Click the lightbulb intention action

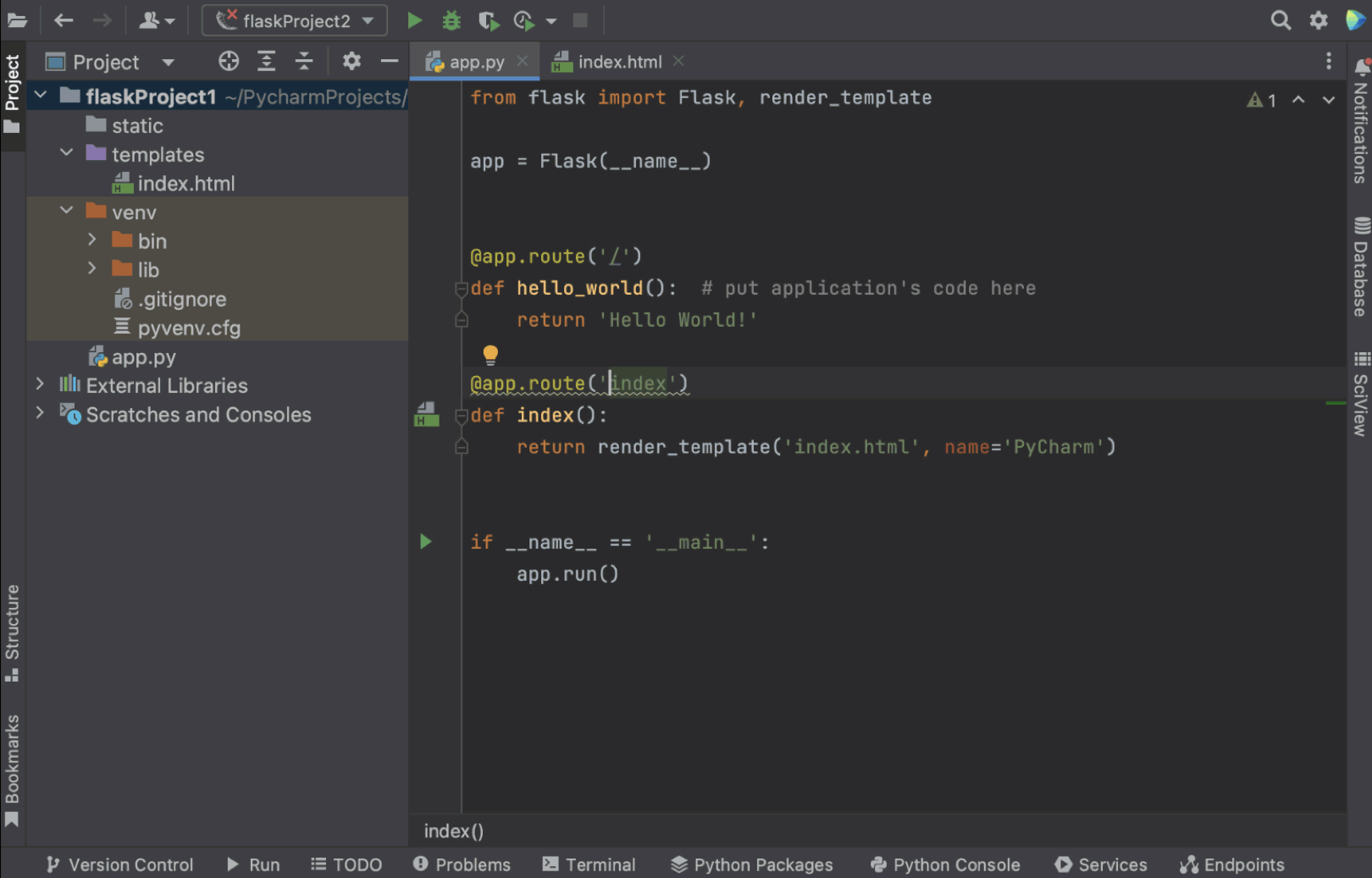click(490, 353)
